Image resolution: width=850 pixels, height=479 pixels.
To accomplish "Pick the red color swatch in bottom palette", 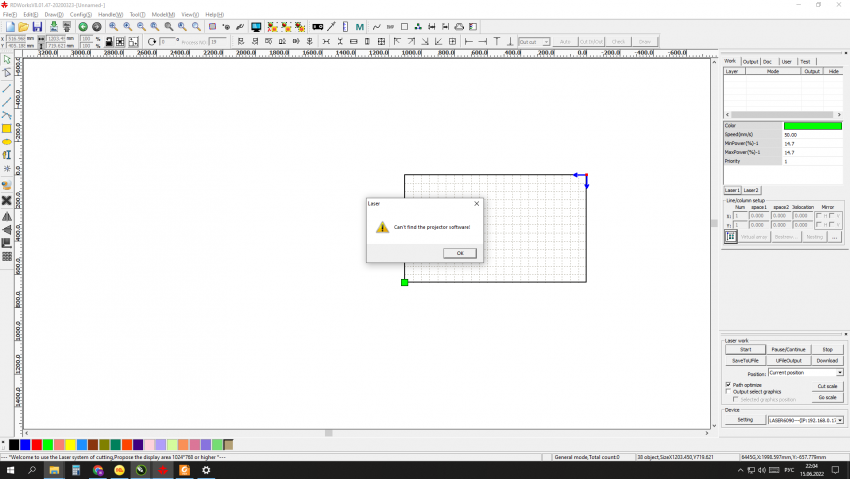I will coord(37,444).
